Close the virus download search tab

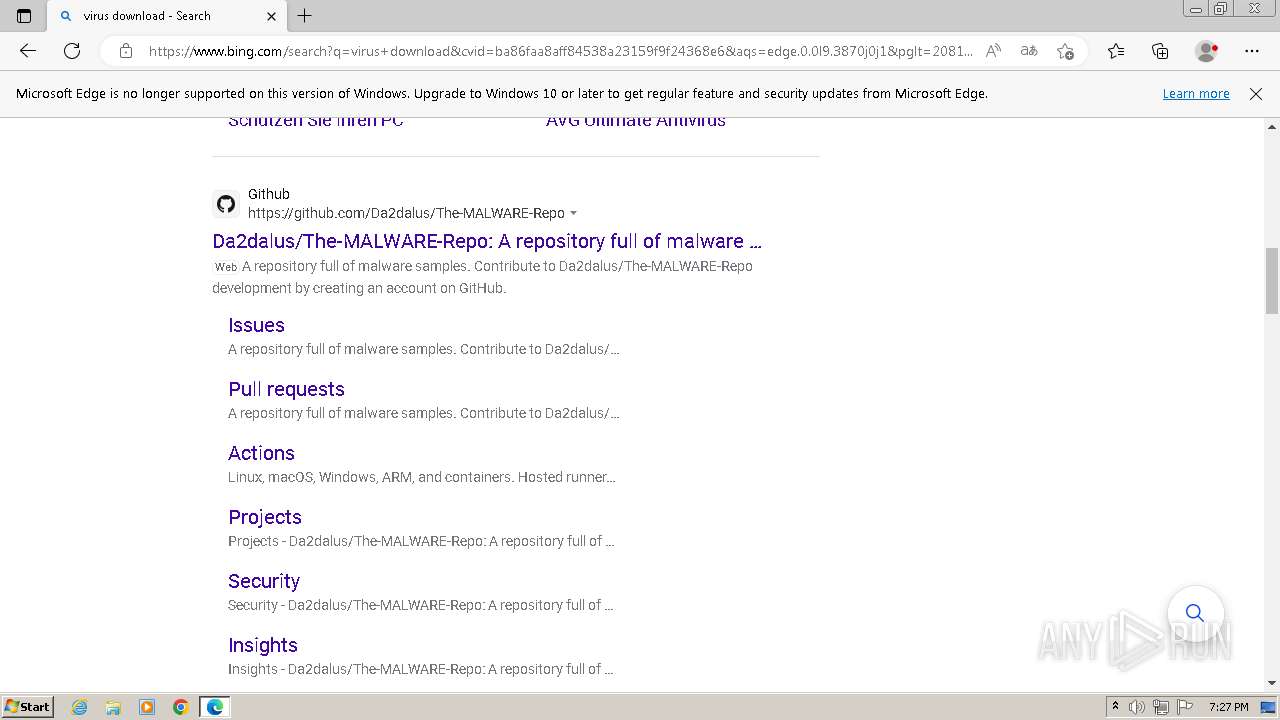(x=271, y=16)
